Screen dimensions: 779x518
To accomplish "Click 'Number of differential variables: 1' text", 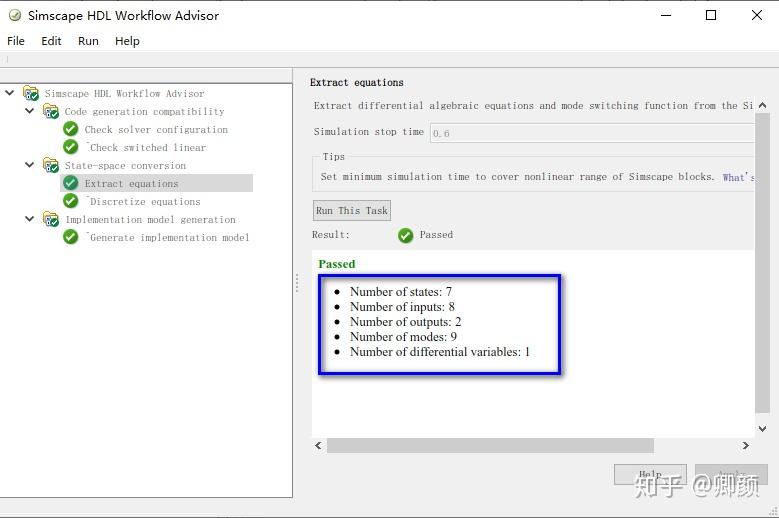I will (x=440, y=352).
